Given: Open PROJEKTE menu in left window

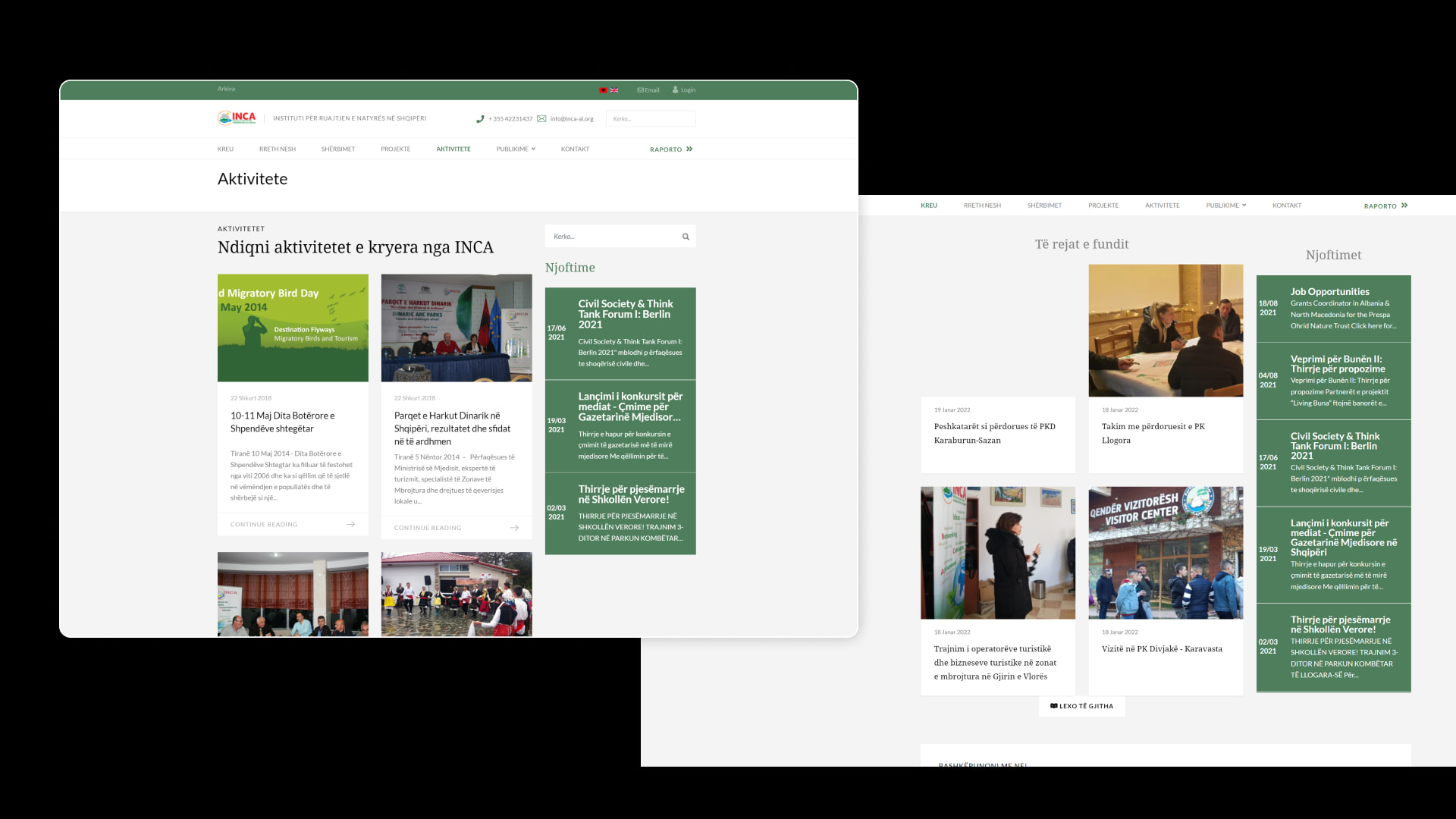Looking at the screenshot, I should [396, 149].
